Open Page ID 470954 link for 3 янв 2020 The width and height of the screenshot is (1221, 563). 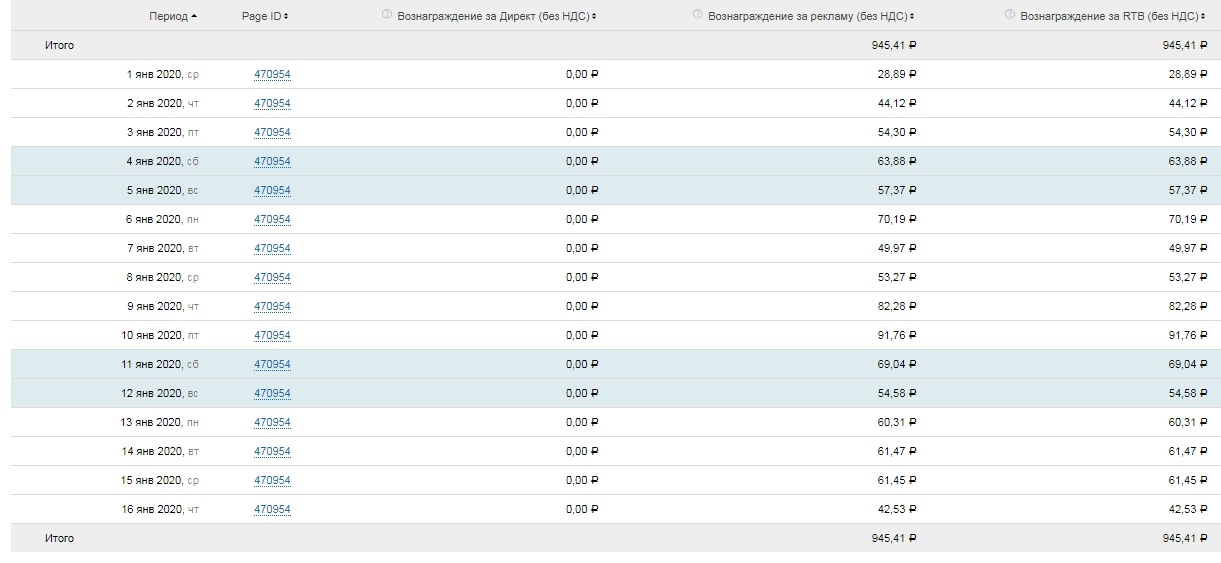[272, 133]
